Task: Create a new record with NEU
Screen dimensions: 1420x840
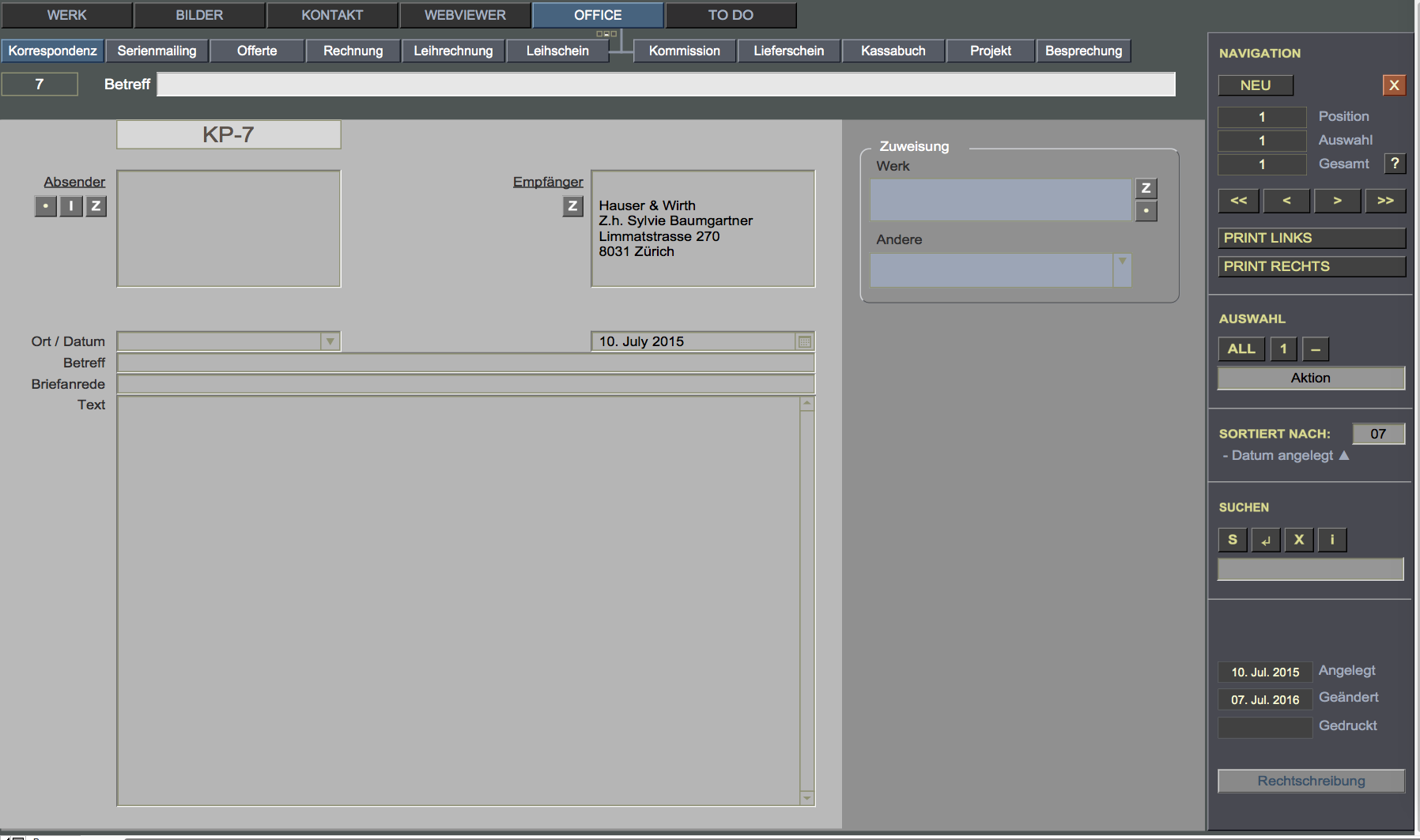Action: pyautogui.click(x=1256, y=85)
